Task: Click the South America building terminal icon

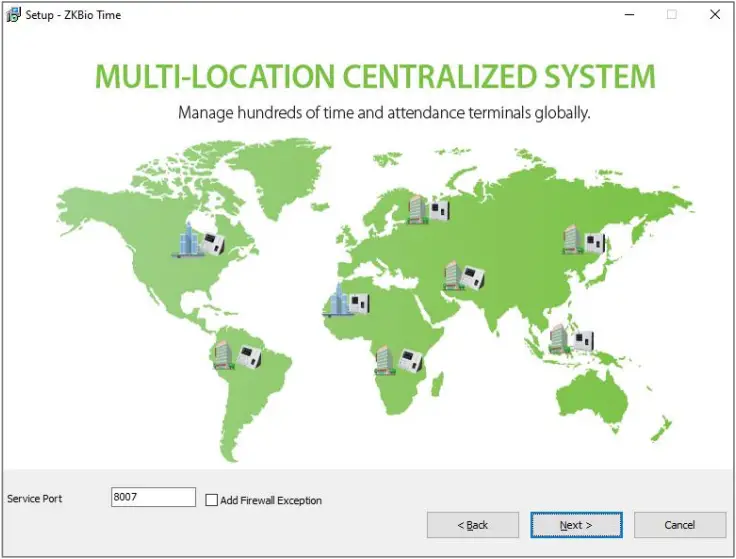Action: 238,356
